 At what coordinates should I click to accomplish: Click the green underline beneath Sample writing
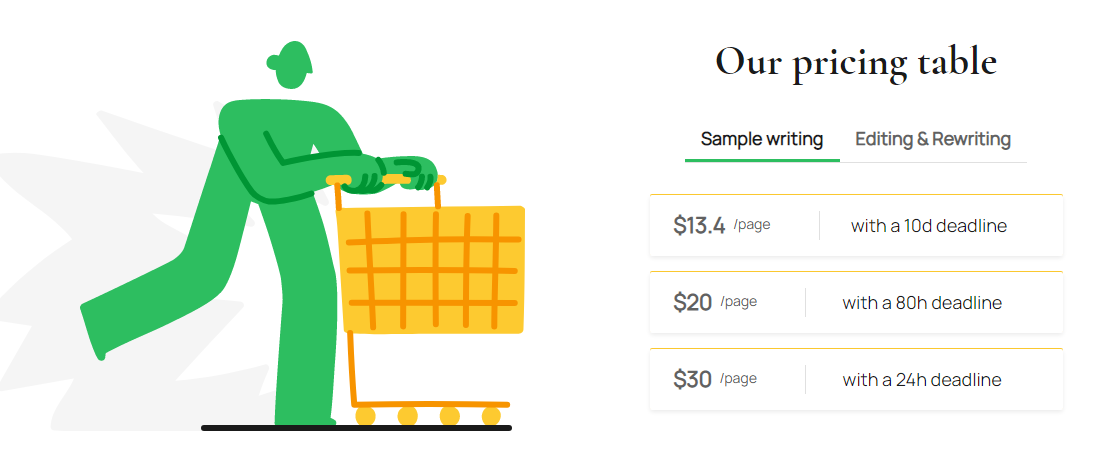click(x=762, y=160)
